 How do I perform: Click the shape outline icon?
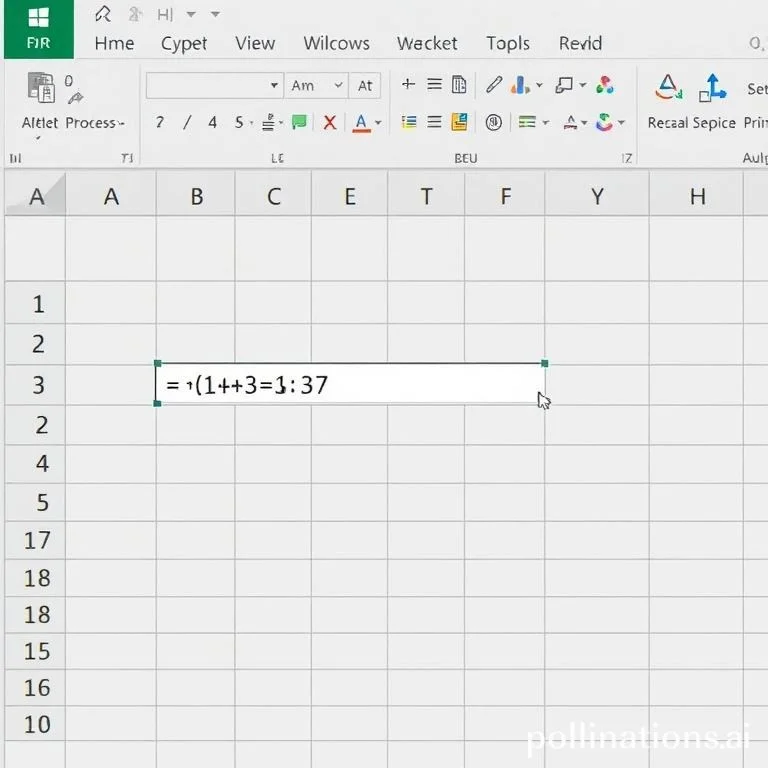(564, 85)
